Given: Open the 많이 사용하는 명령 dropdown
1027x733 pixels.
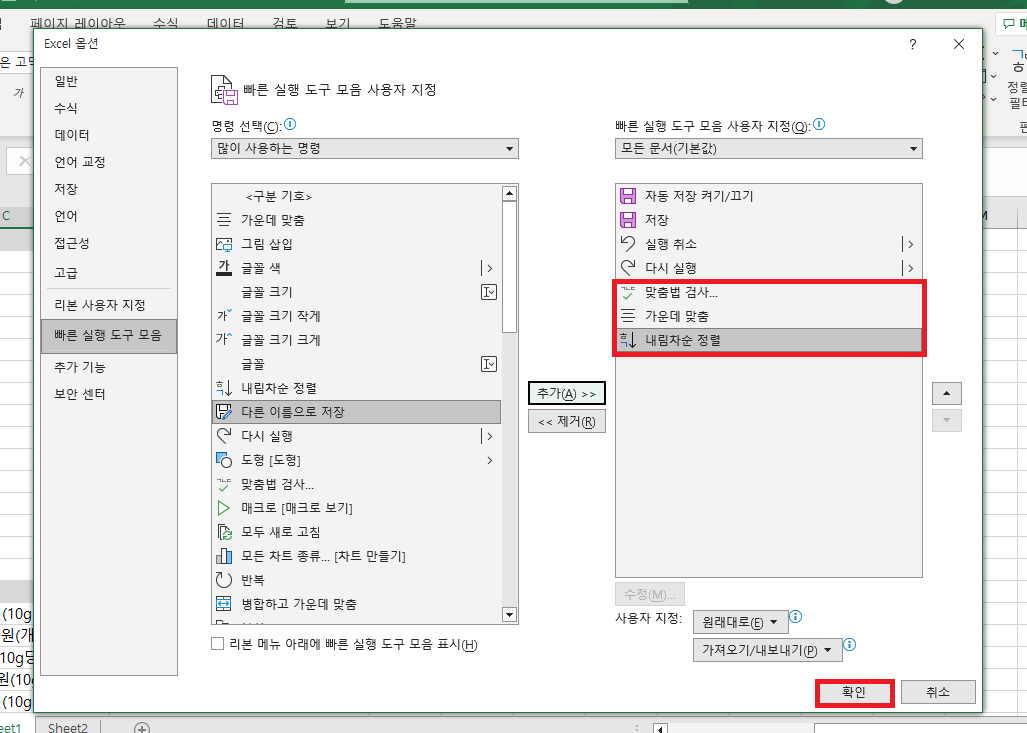Looking at the screenshot, I should [365, 149].
